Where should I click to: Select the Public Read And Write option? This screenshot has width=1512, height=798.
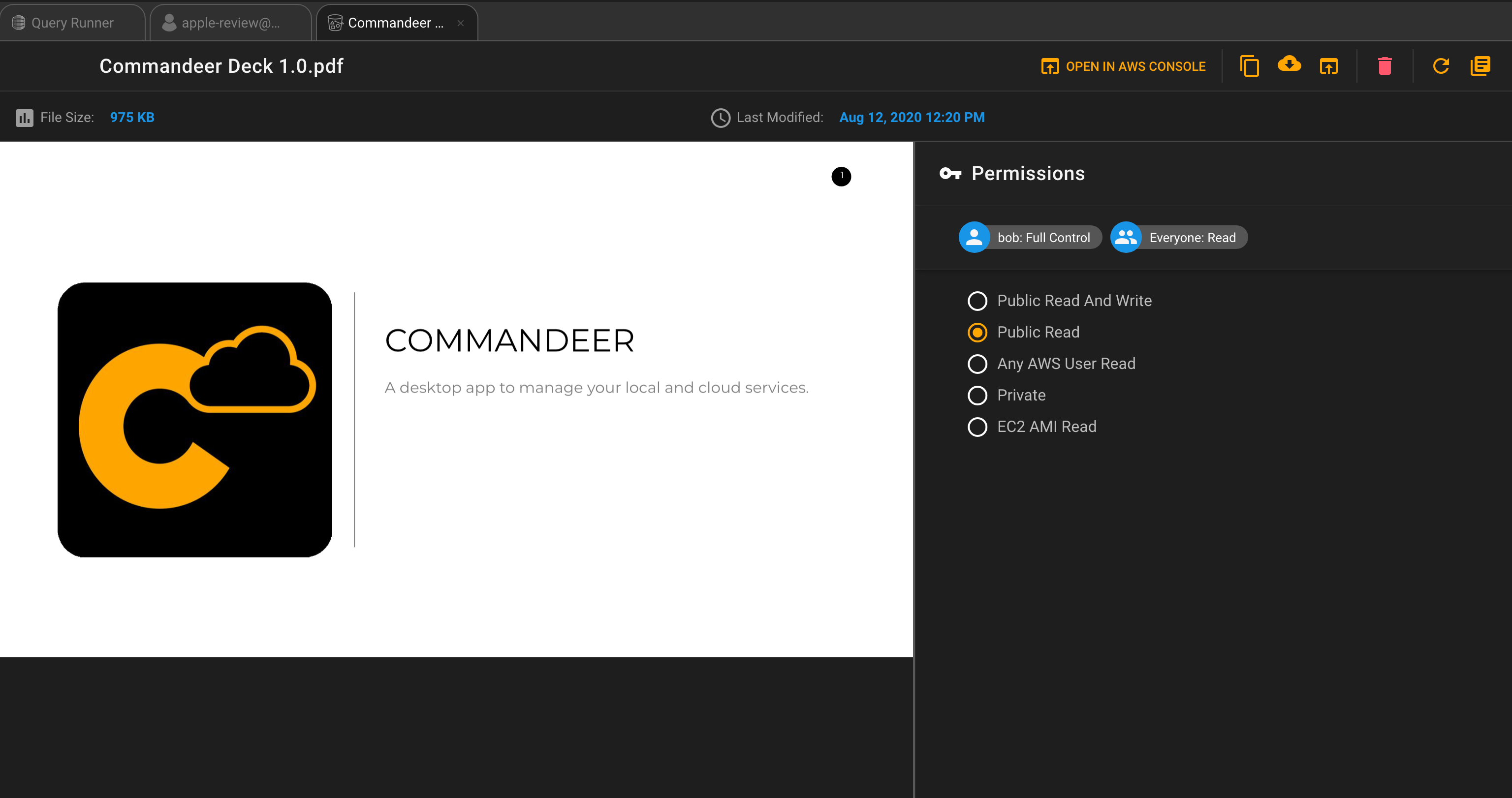coord(1060,301)
